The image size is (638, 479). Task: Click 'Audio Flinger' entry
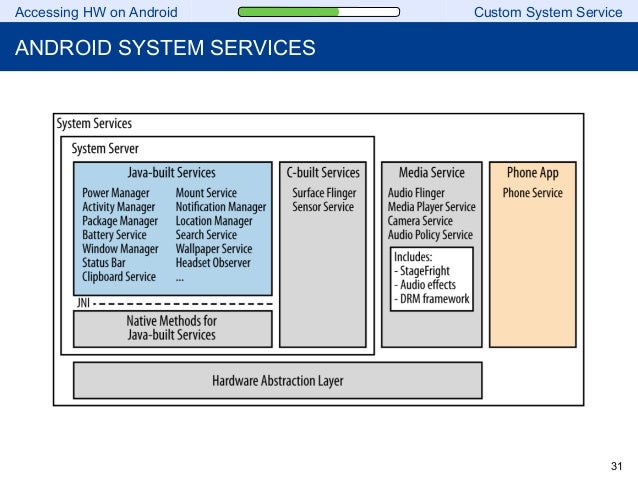[x=416, y=193]
